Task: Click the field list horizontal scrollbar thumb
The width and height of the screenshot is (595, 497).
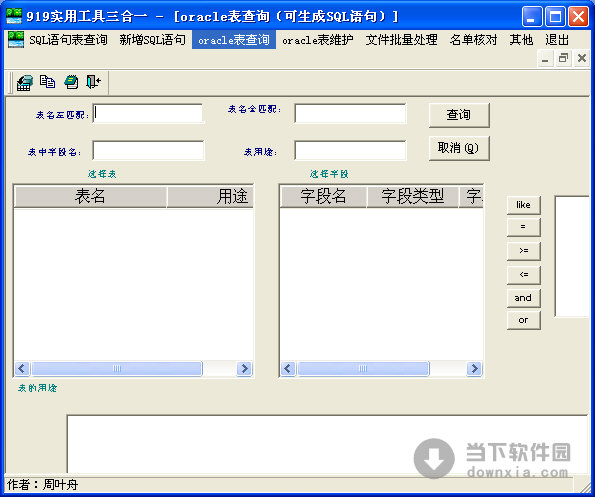Action: pyautogui.click(x=363, y=368)
